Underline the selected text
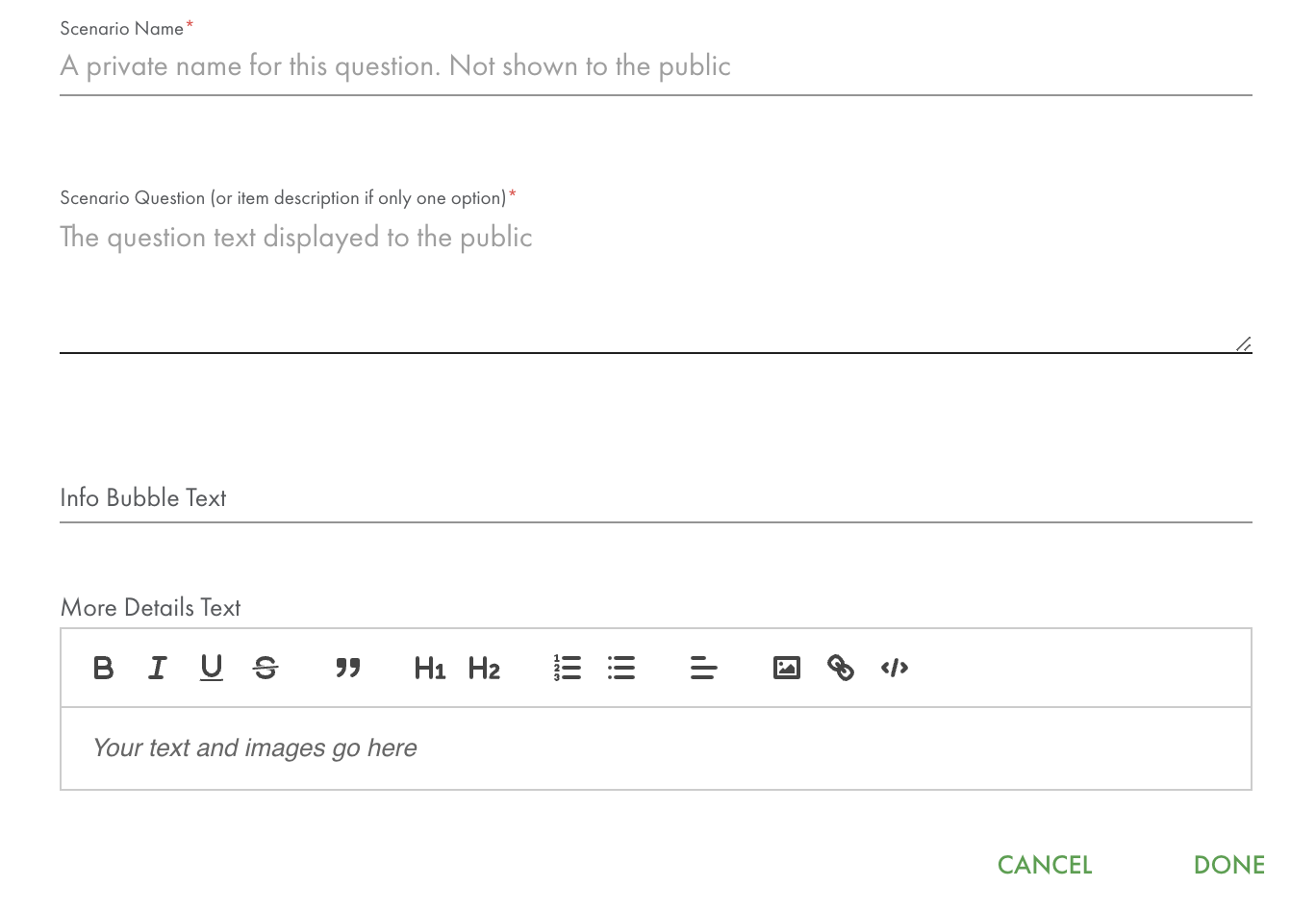Screen dimensions: 1316x912 pyautogui.click(x=212, y=668)
